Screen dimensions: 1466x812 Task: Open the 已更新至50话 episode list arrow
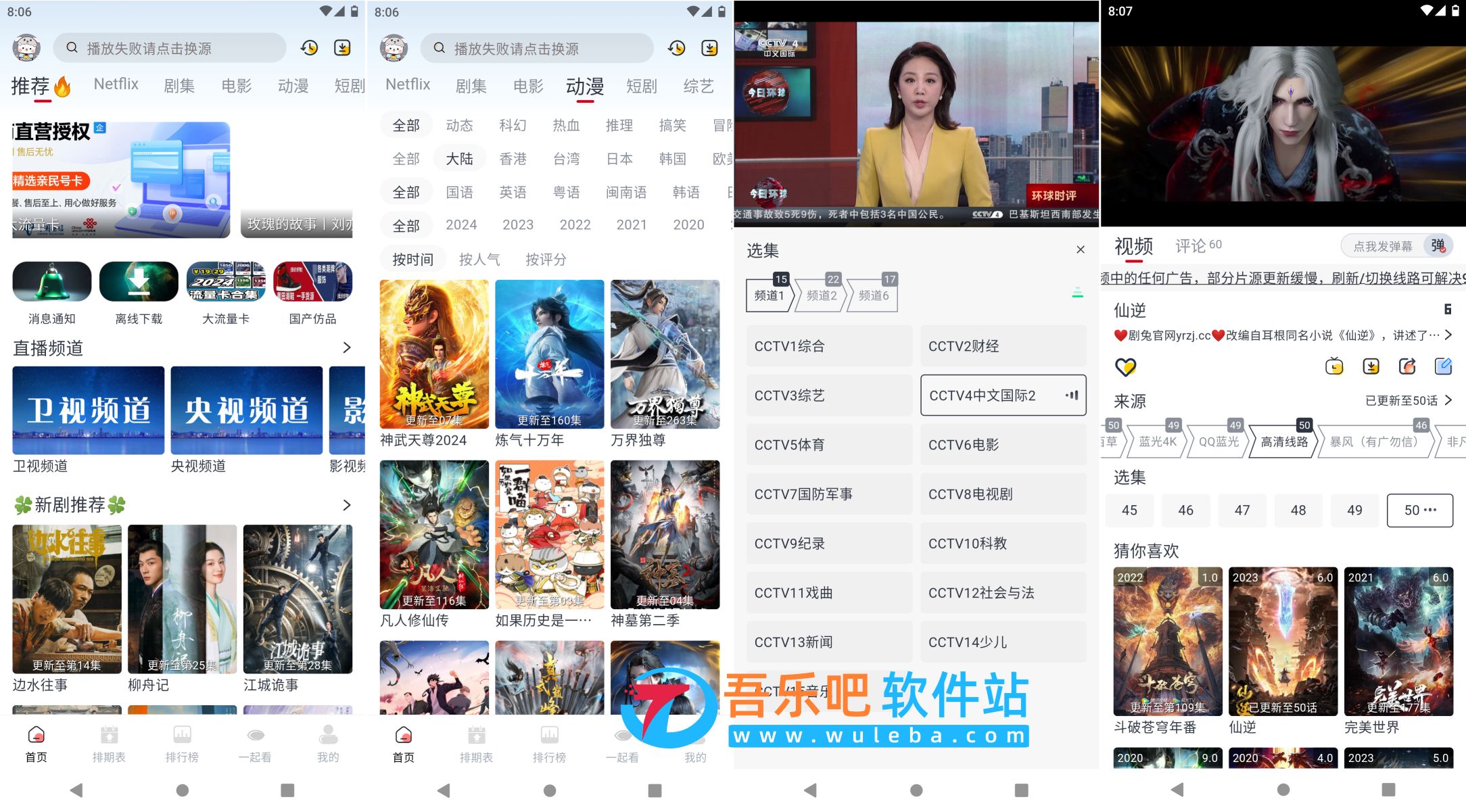coord(1448,400)
